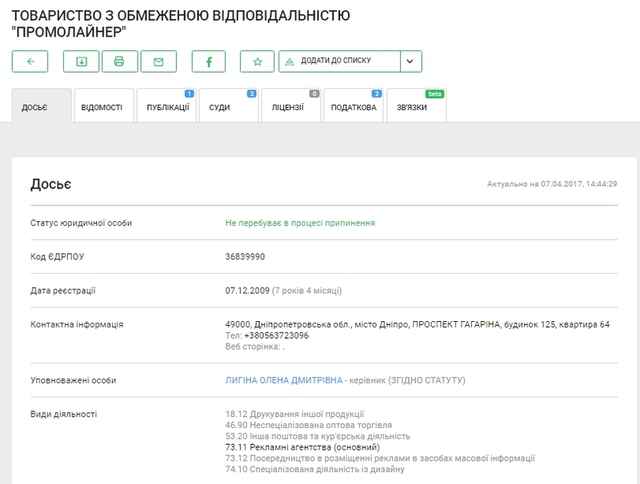Click the download/save icon button
Image resolution: width=640 pixels, height=484 pixels.
tap(81, 61)
